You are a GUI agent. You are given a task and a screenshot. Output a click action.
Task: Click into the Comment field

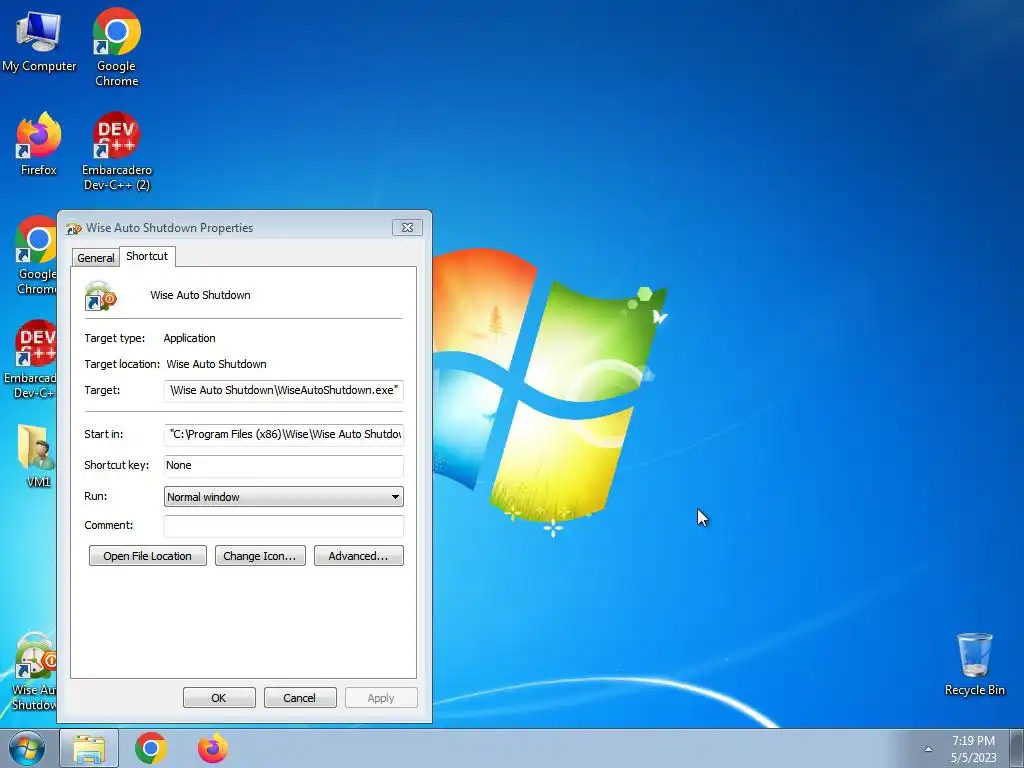point(283,526)
